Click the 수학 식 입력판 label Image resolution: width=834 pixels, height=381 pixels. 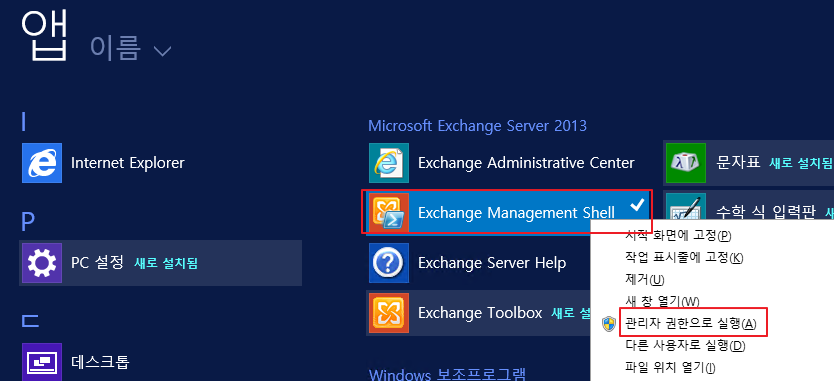[766, 212]
